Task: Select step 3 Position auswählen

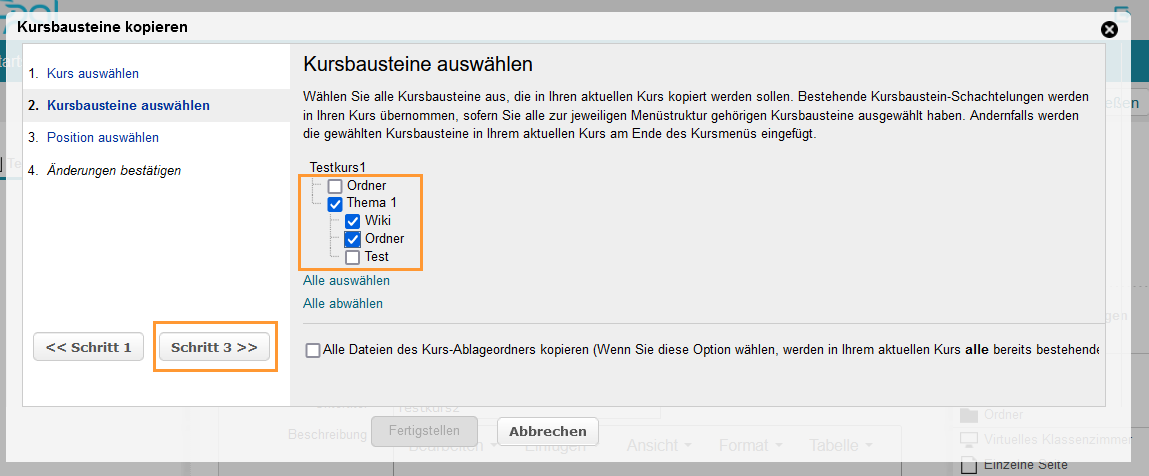Action: click(102, 138)
